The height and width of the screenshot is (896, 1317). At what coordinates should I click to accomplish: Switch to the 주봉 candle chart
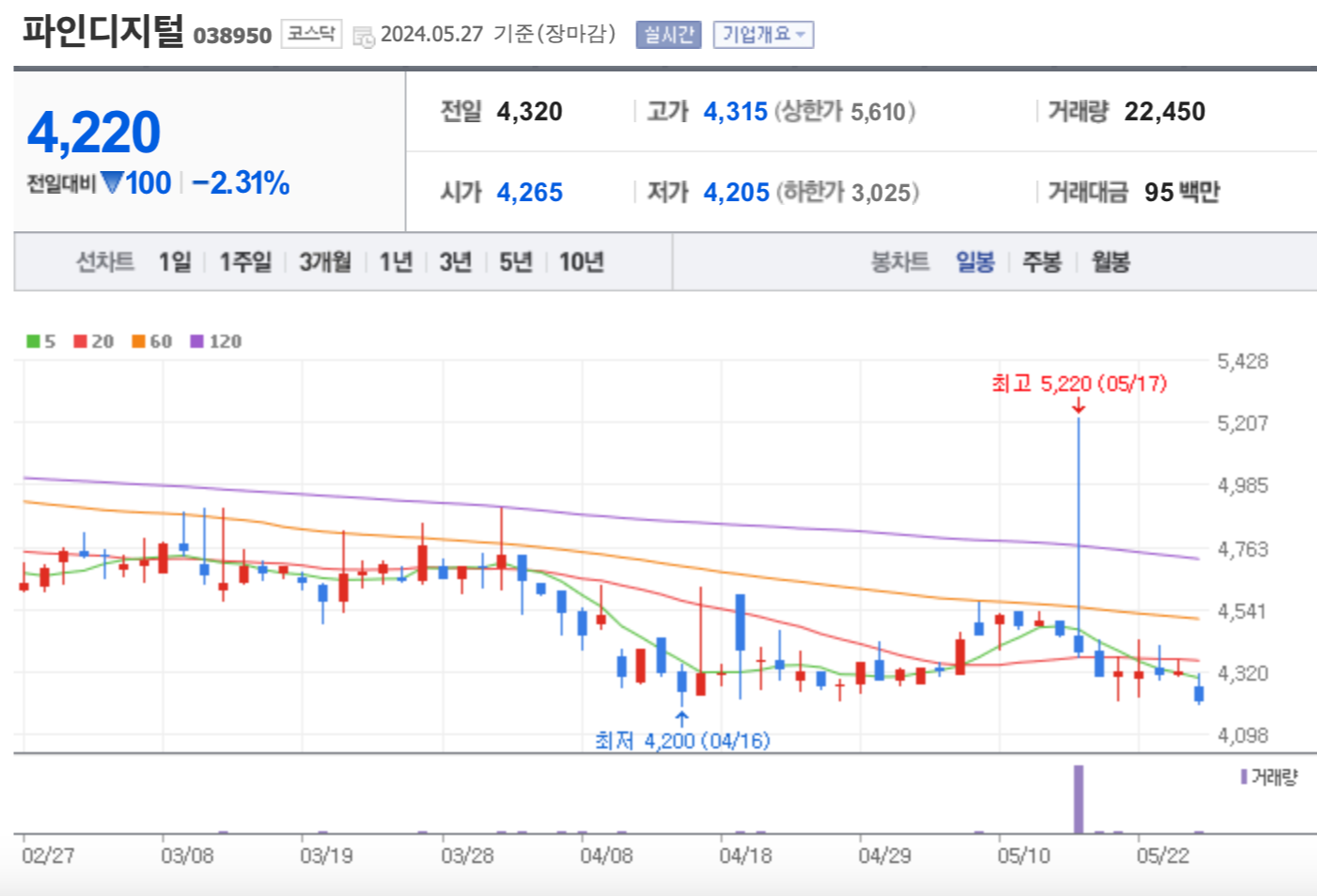pos(1042,261)
